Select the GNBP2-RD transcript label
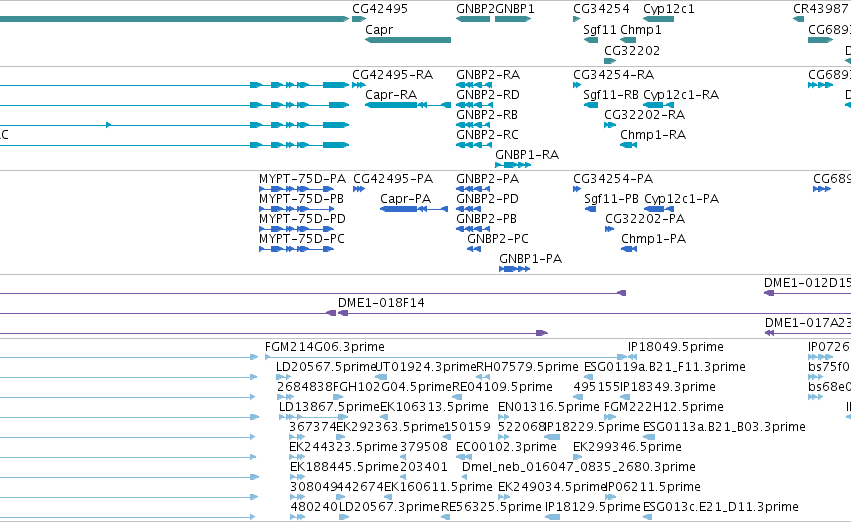 [x=488, y=95]
